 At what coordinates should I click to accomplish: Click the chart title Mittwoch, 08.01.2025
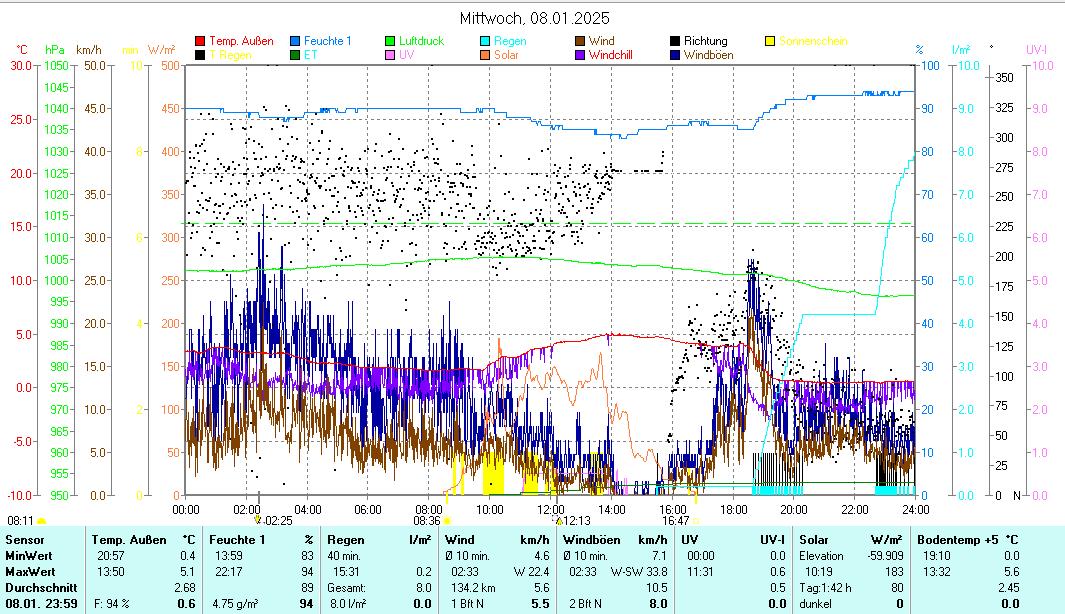click(534, 18)
